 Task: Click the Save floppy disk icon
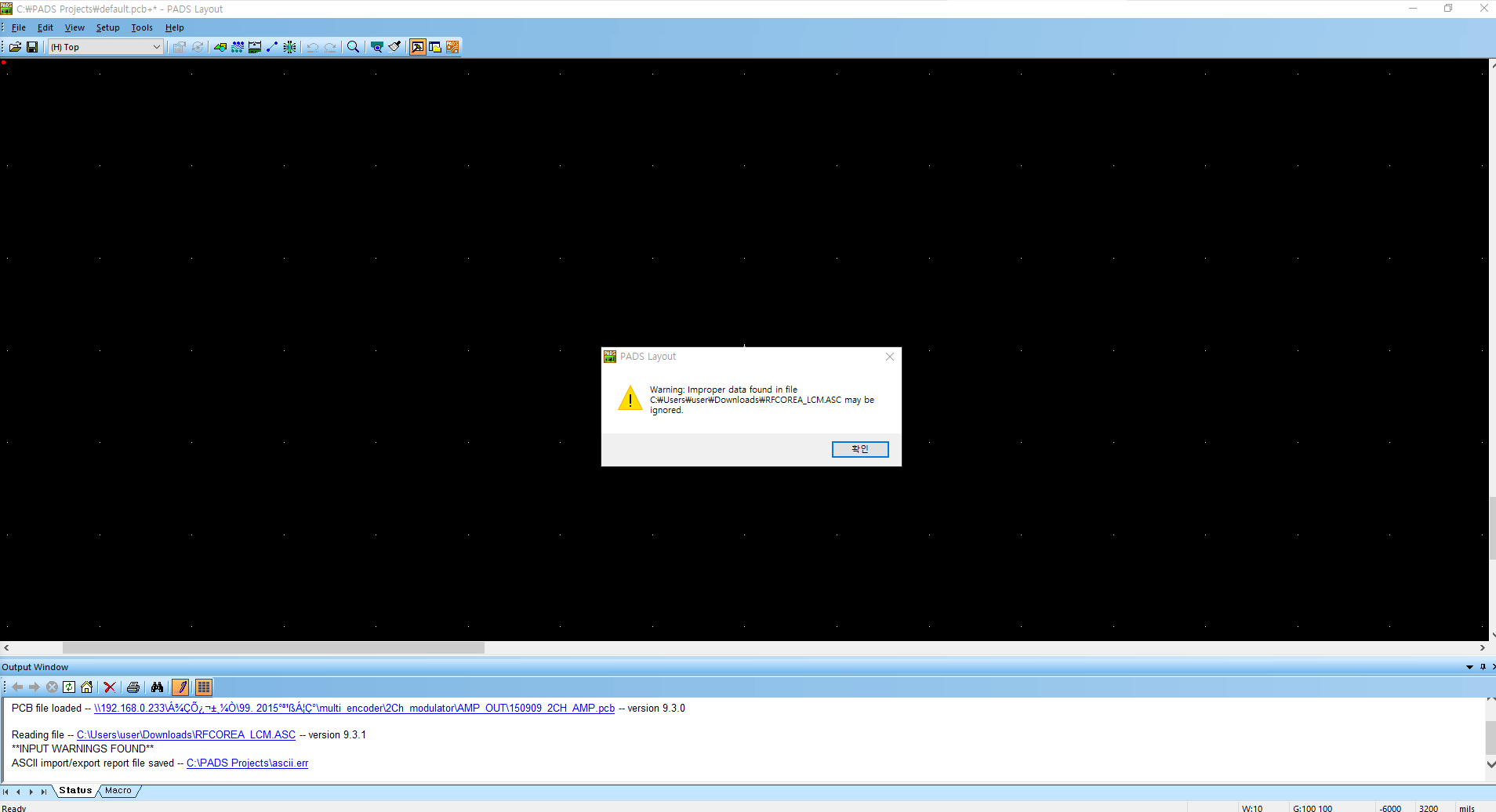click(32, 47)
